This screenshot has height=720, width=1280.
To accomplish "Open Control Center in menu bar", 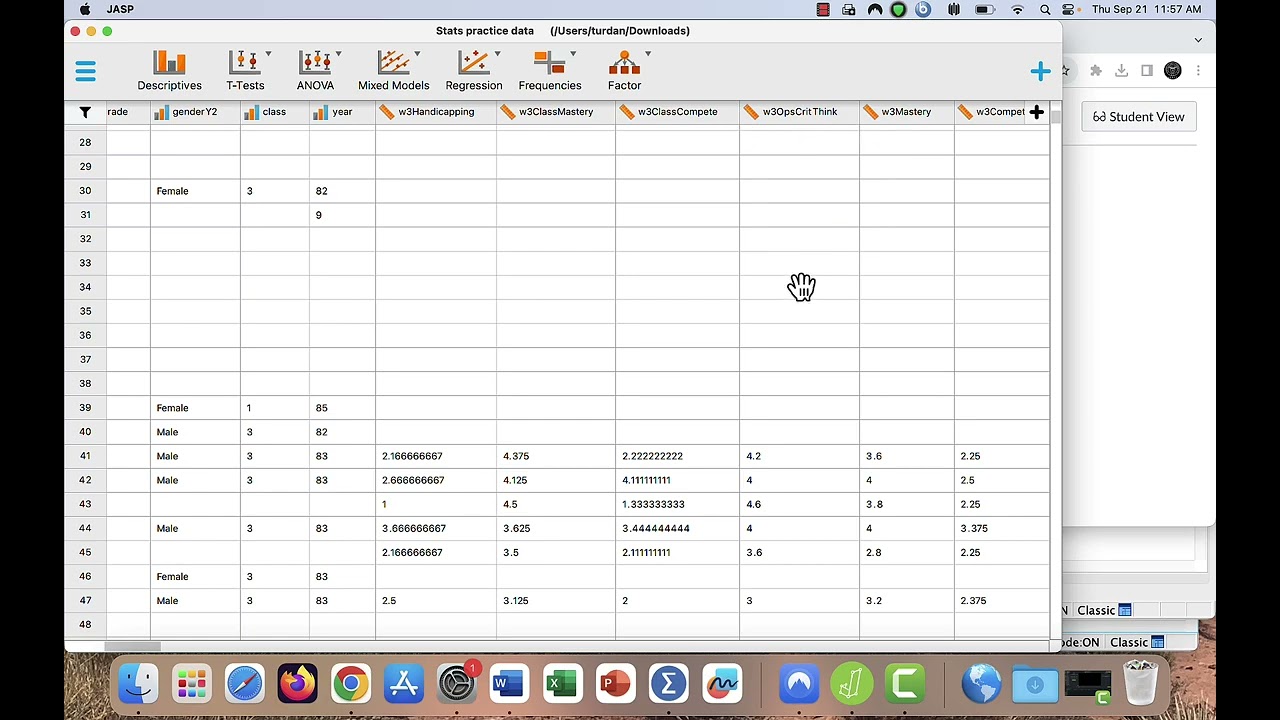I will [x=1069, y=9].
